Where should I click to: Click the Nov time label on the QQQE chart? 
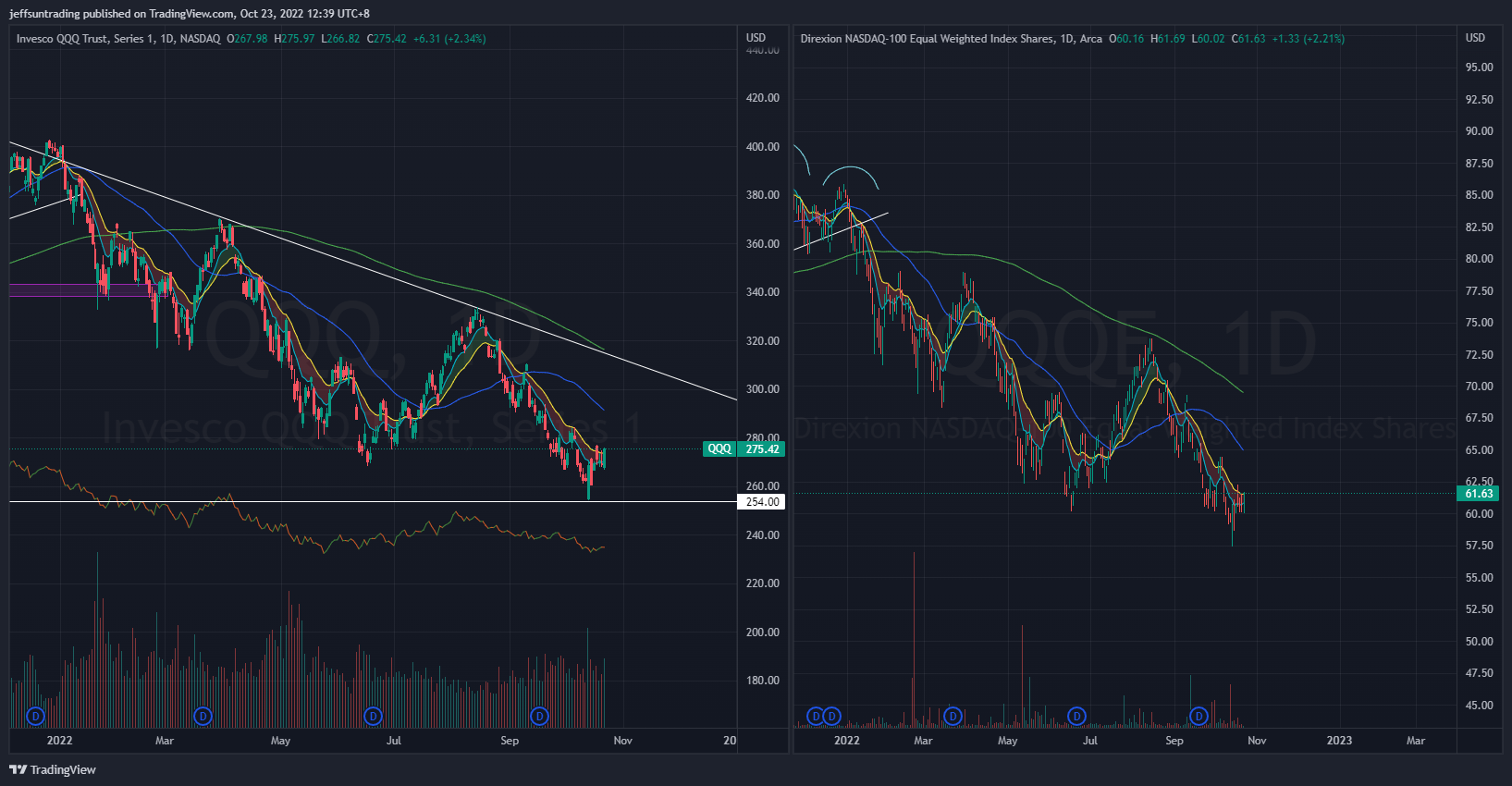click(1257, 741)
